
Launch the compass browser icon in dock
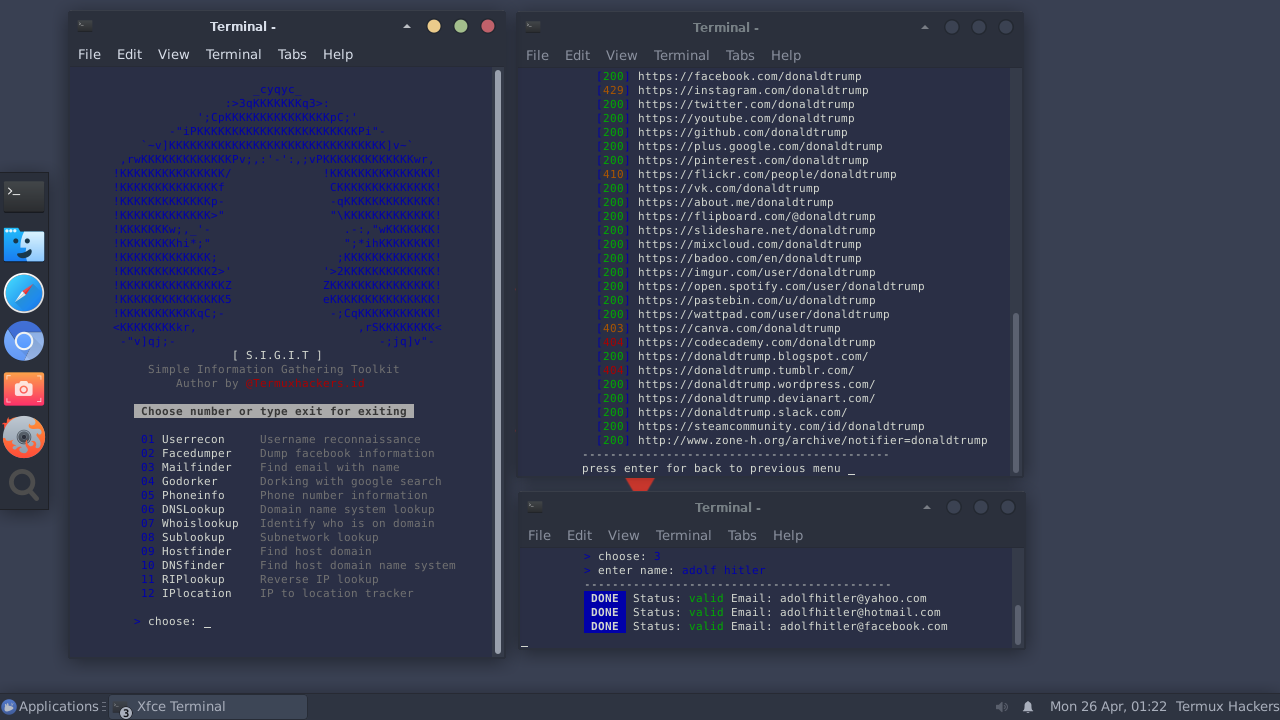tap(24, 293)
